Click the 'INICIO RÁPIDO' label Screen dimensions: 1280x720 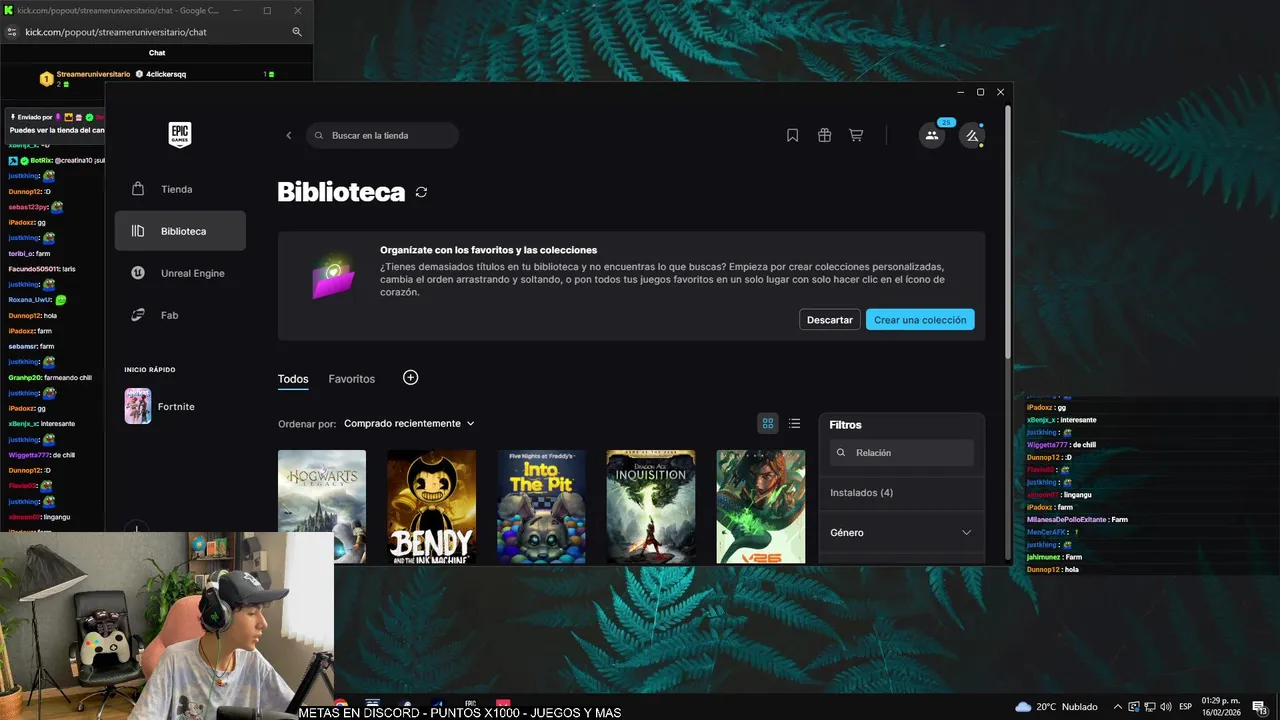(150, 370)
